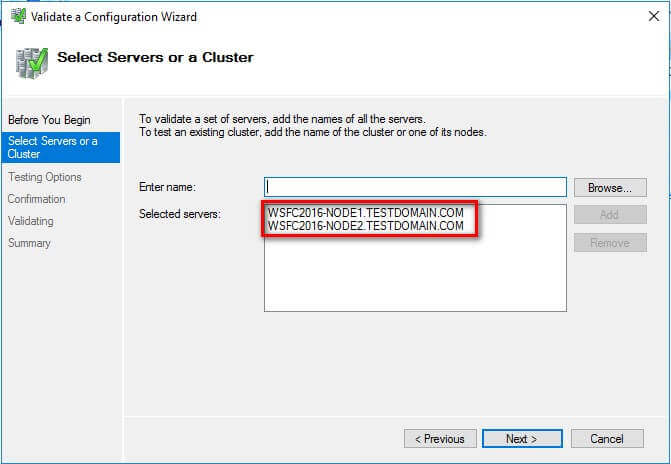The image size is (671, 464).
Task: Jump to the Confirmation step
Action: pos(37,199)
